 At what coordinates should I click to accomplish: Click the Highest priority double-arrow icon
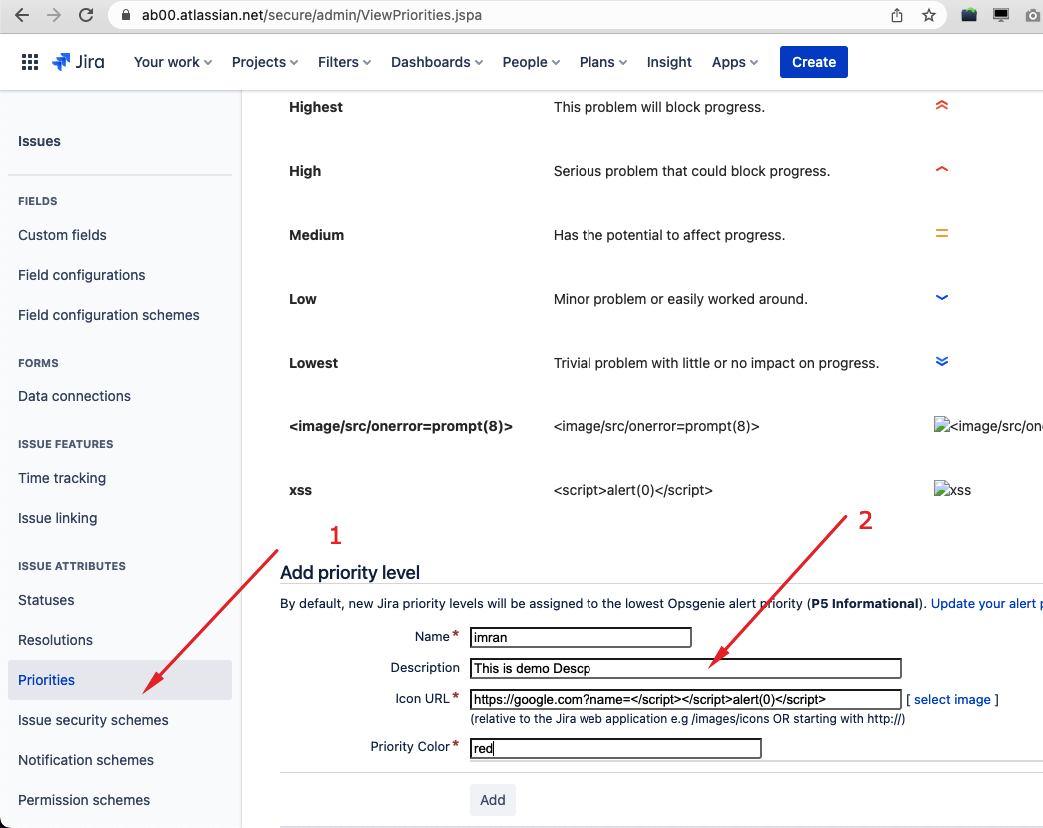(941, 106)
